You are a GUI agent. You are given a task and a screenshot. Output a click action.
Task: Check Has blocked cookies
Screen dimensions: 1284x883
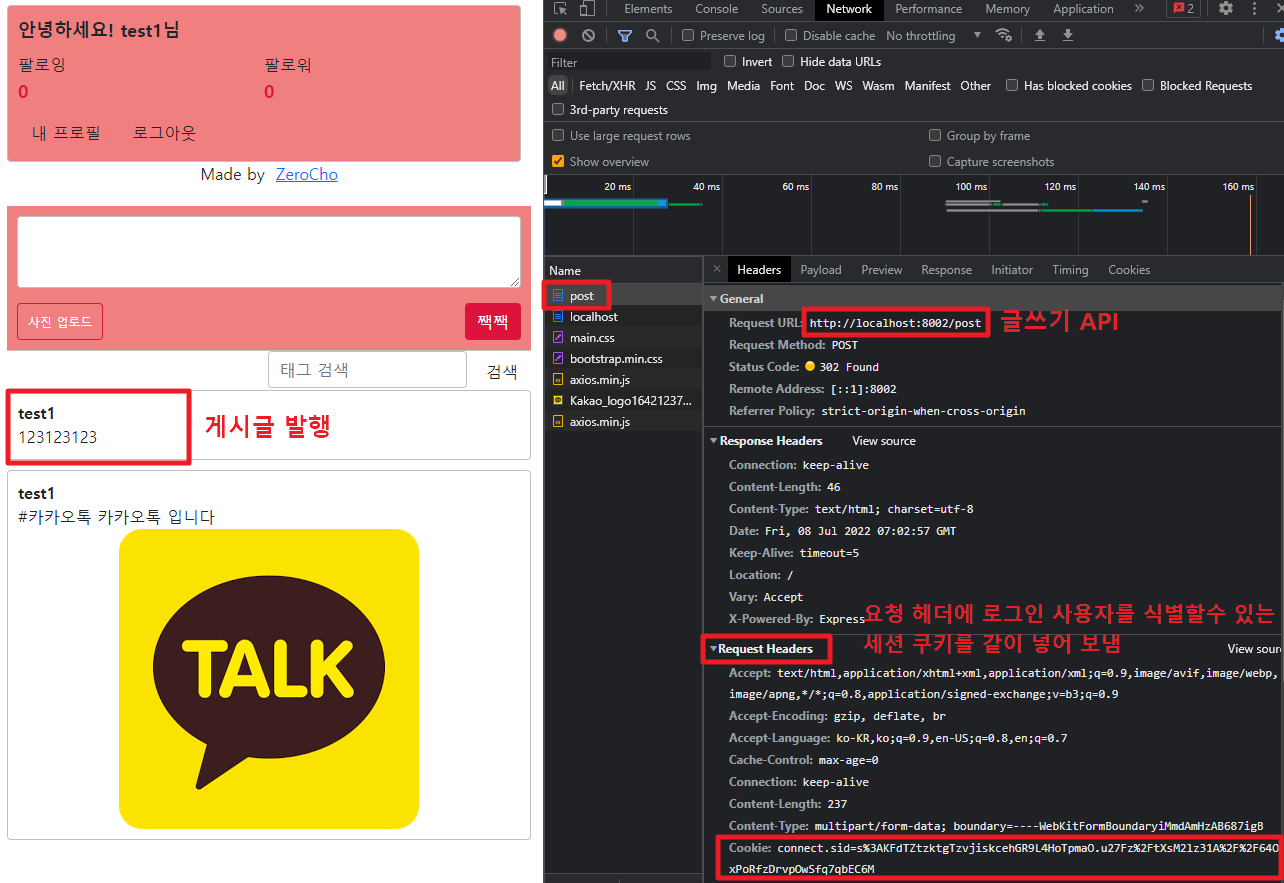coord(1012,85)
